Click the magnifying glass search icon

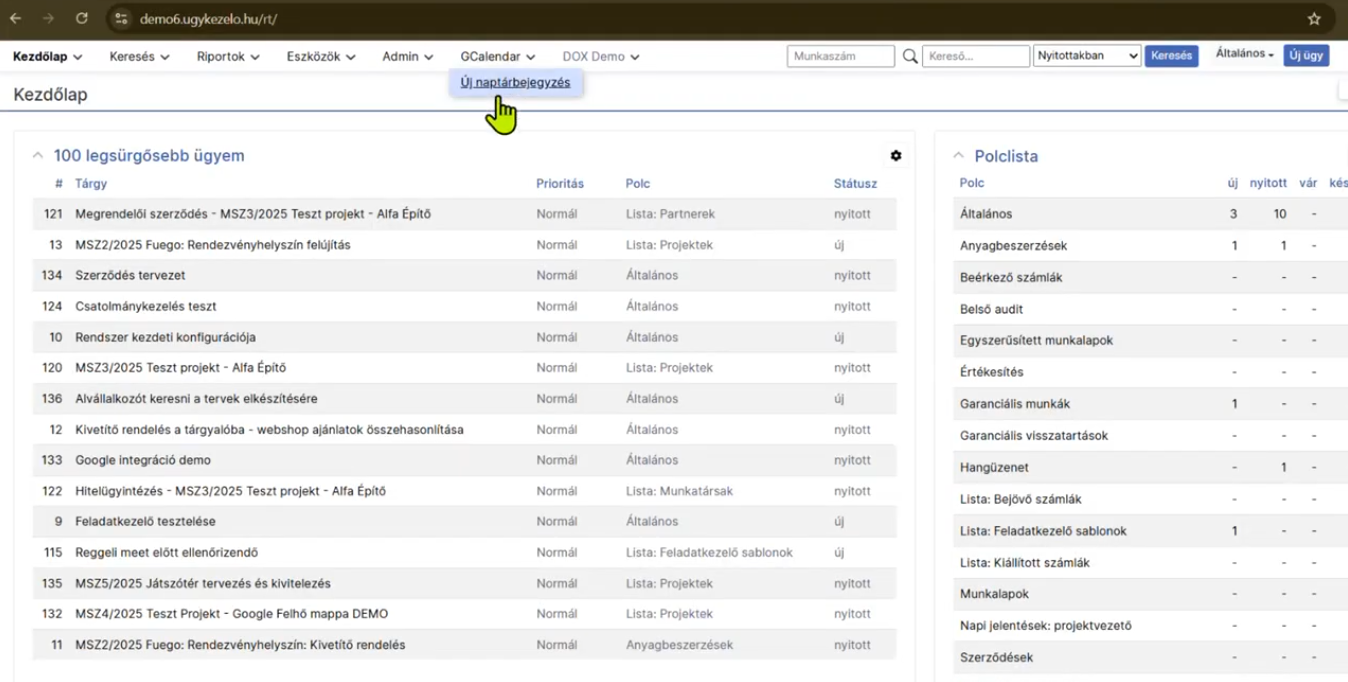[x=909, y=57]
